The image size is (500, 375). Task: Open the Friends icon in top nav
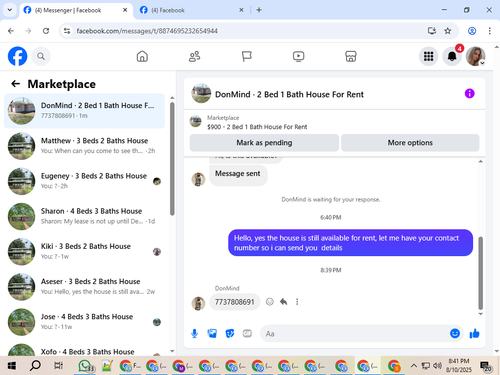(x=195, y=56)
